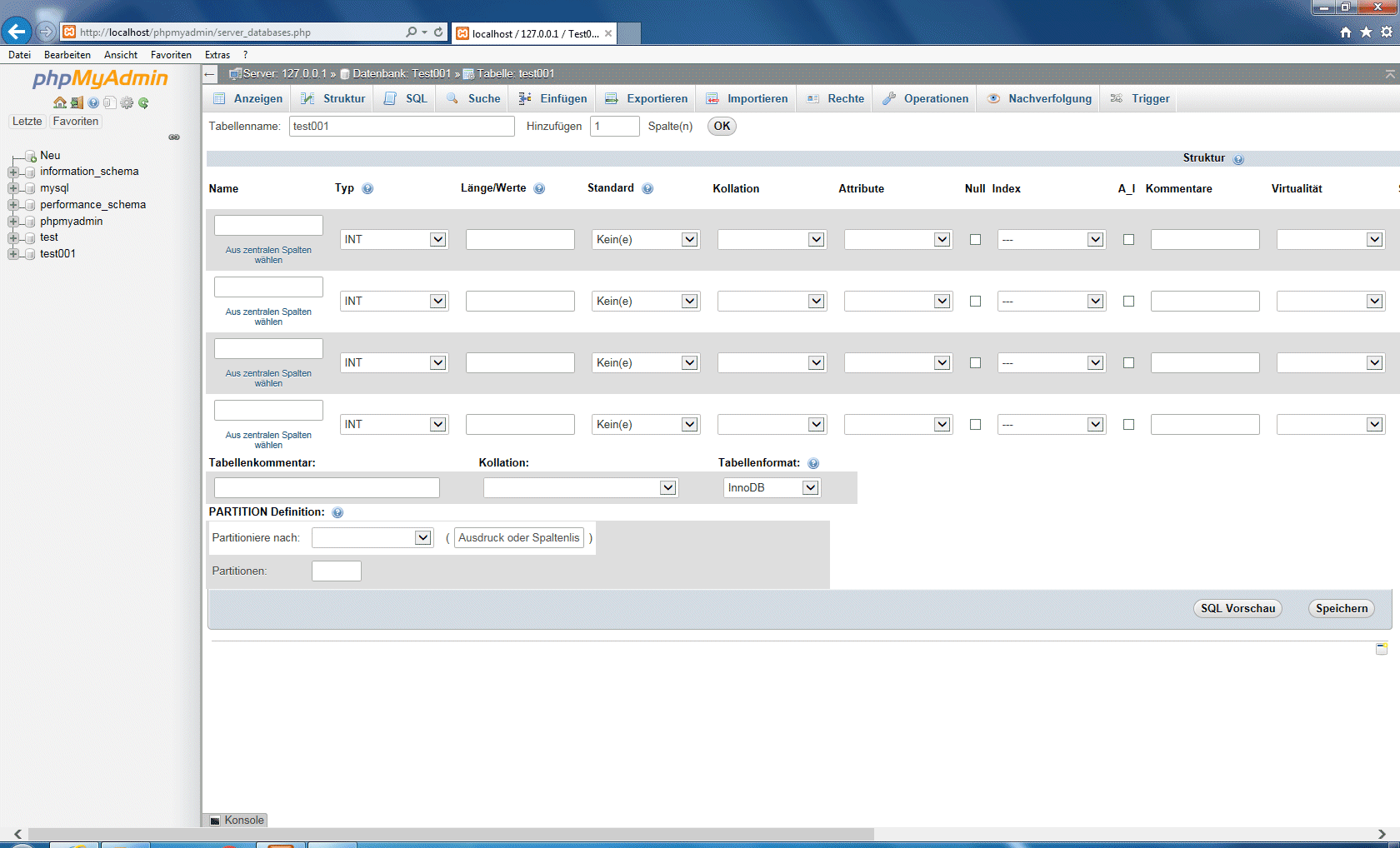Viewport: 1400px width, 848px height.
Task: Switch to the Struktur tab
Action: pyautogui.click(x=333, y=99)
